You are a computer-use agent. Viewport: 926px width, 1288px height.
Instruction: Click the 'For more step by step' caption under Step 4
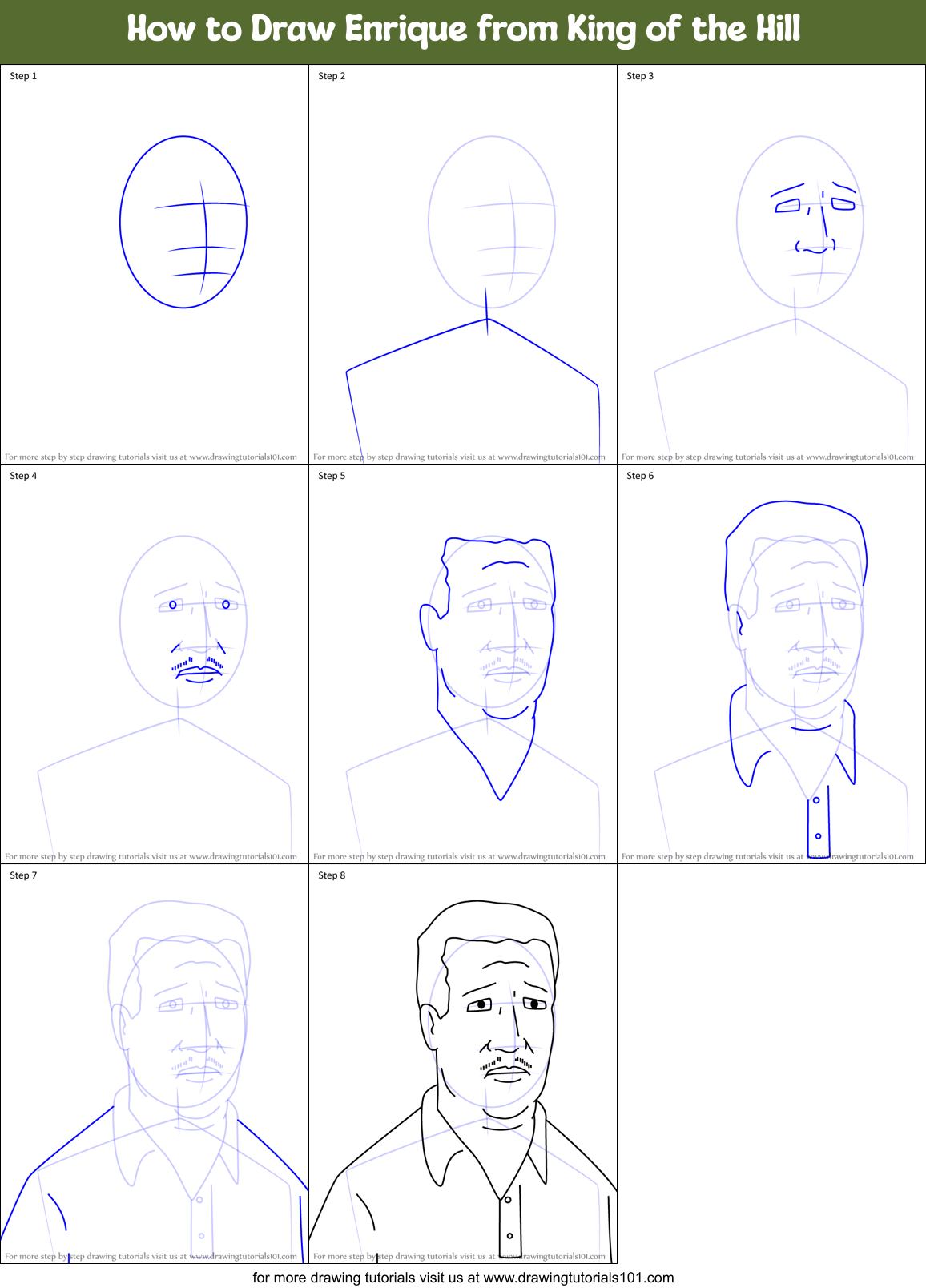coord(151,857)
